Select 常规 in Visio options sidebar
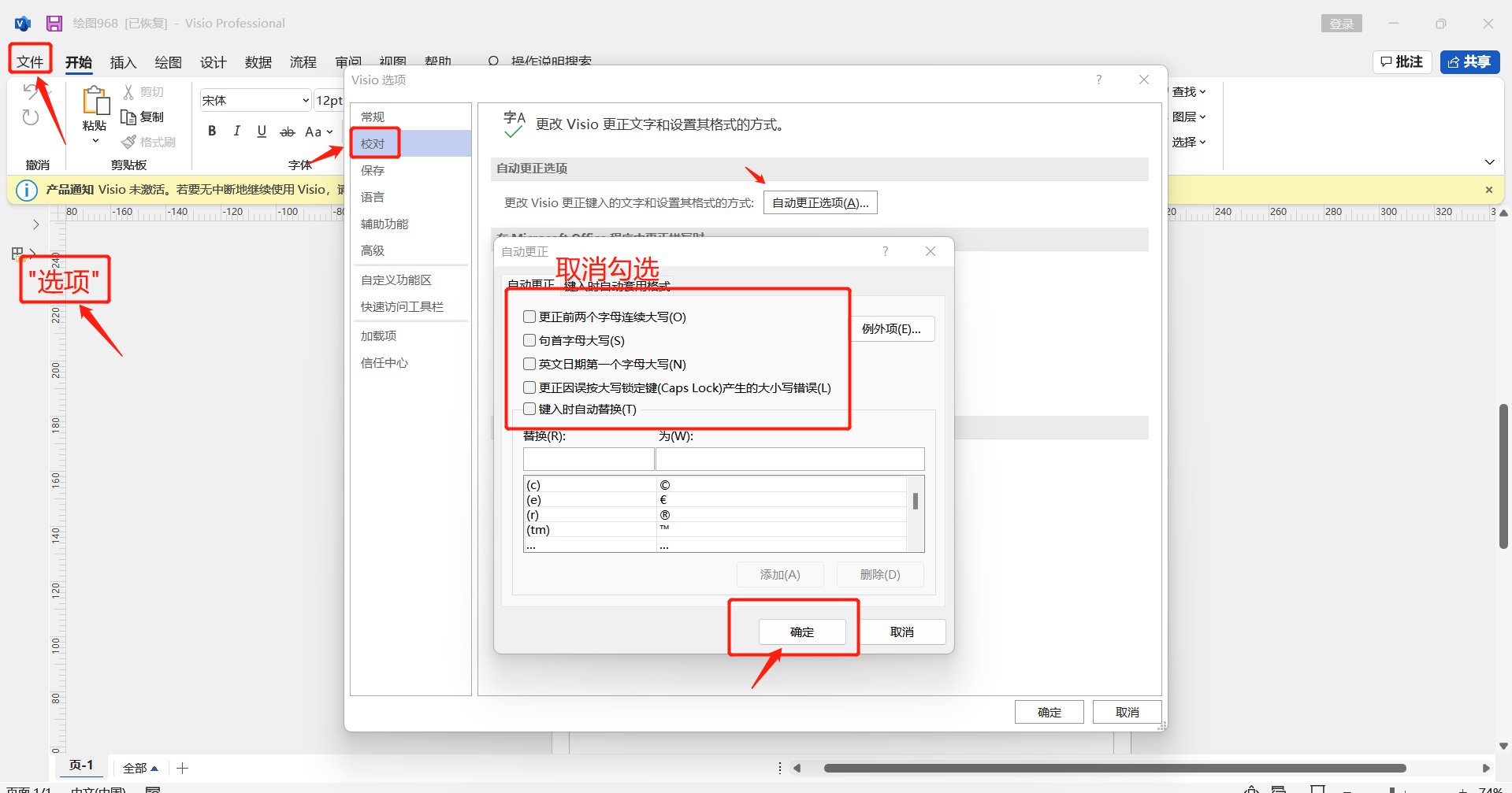The height and width of the screenshot is (793, 1512). click(x=411, y=117)
